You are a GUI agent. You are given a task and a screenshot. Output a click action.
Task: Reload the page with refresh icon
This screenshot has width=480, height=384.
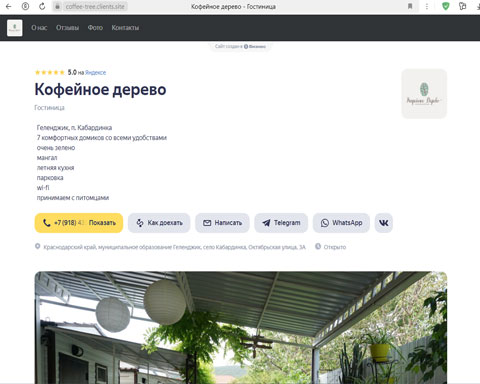click(42, 6)
